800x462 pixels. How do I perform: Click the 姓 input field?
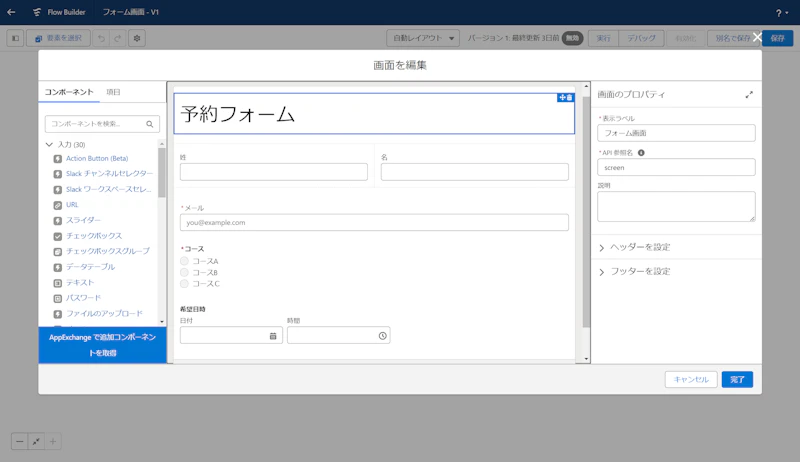tap(273, 172)
